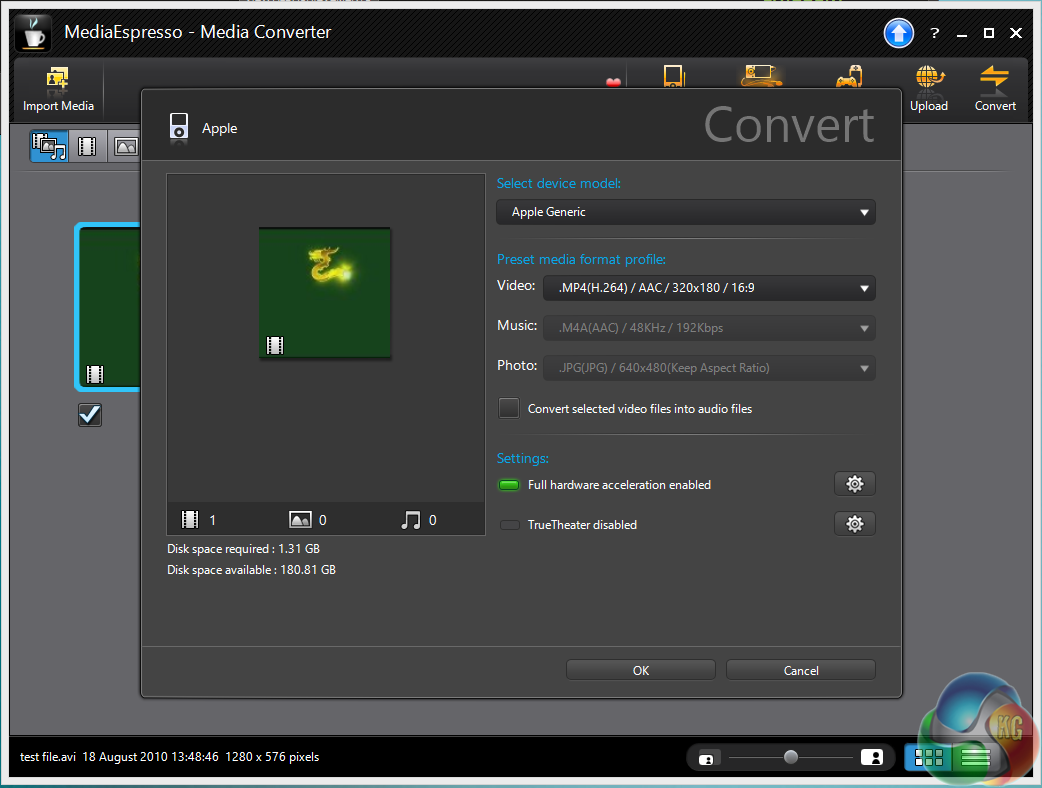Click the thumbnail size slider handle
This screenshot has width=1042, height=788.
pyautogui.click(x=791, y=757)
